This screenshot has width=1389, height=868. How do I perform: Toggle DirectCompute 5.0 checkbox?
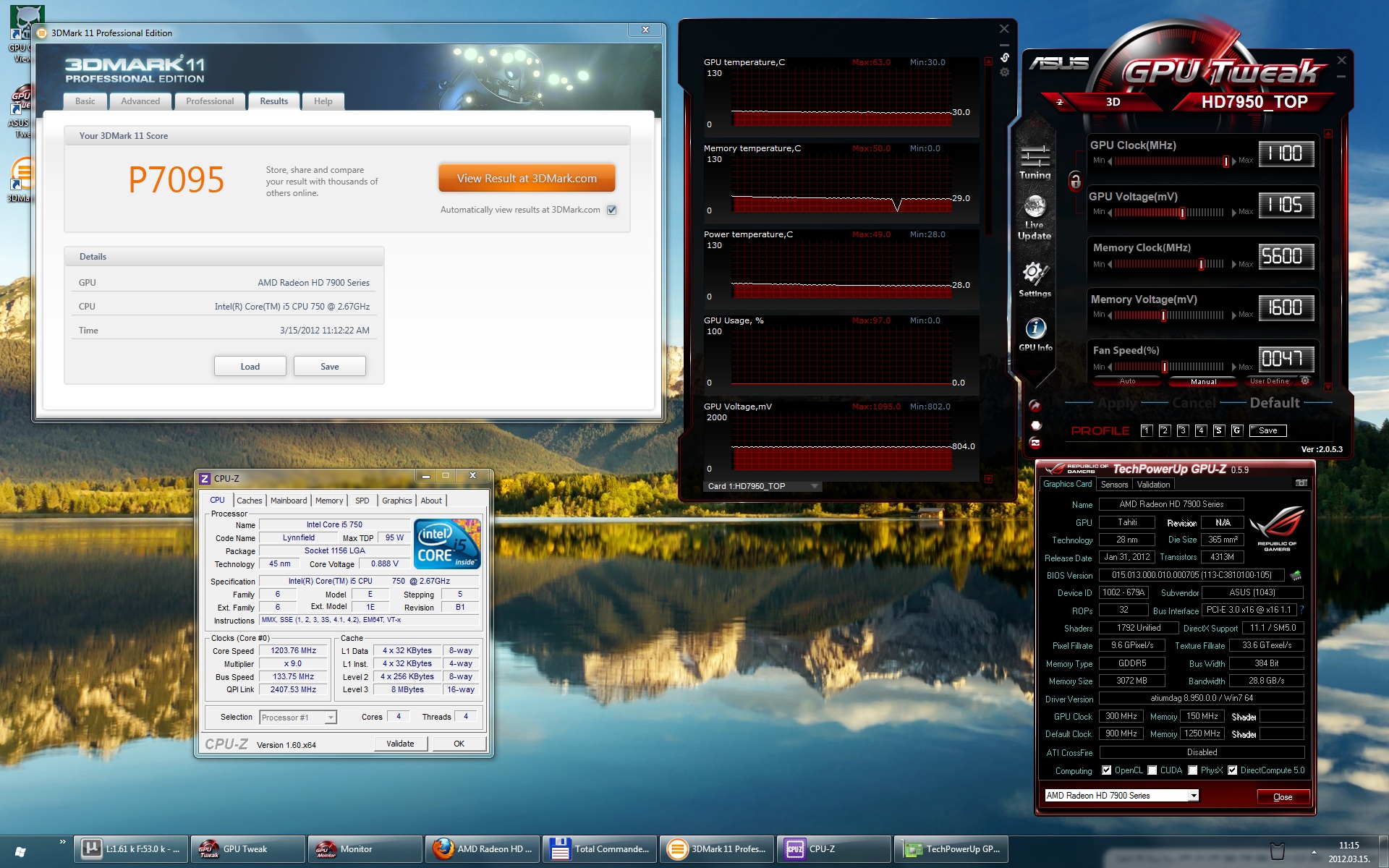(1233, 770)
